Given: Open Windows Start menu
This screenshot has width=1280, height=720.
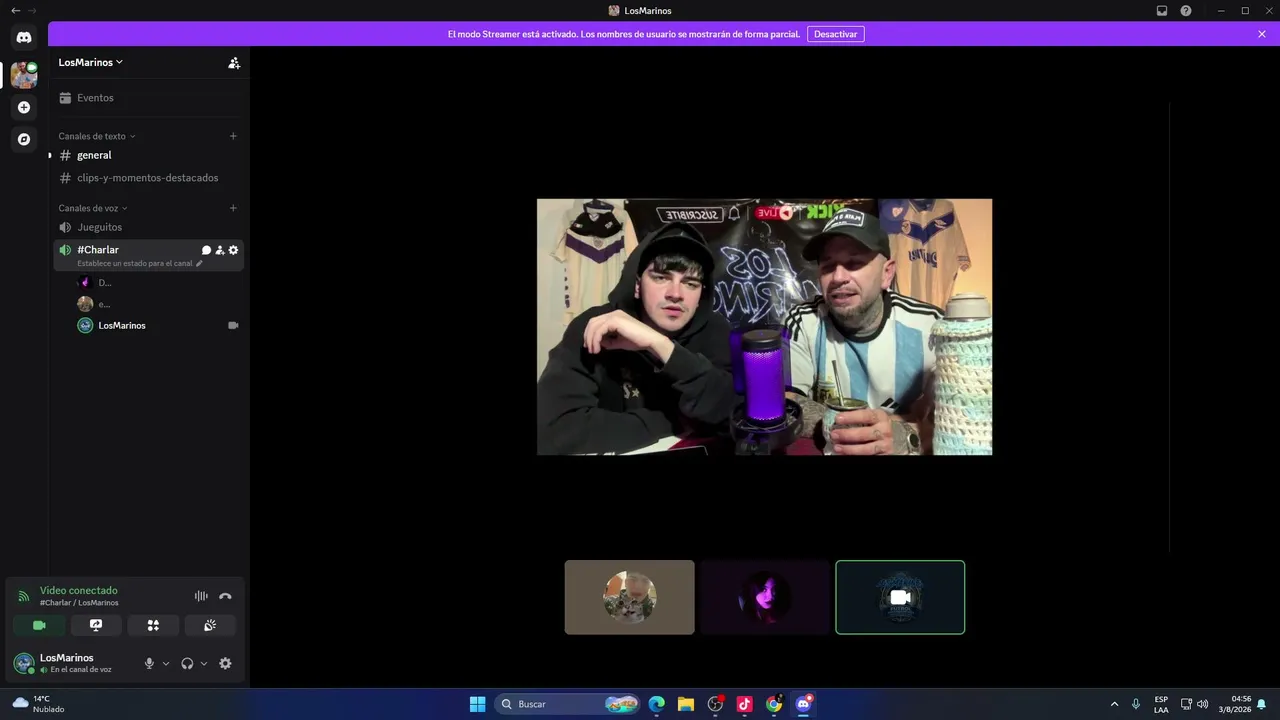Looking at the screenshot, I should pos(477,704).
